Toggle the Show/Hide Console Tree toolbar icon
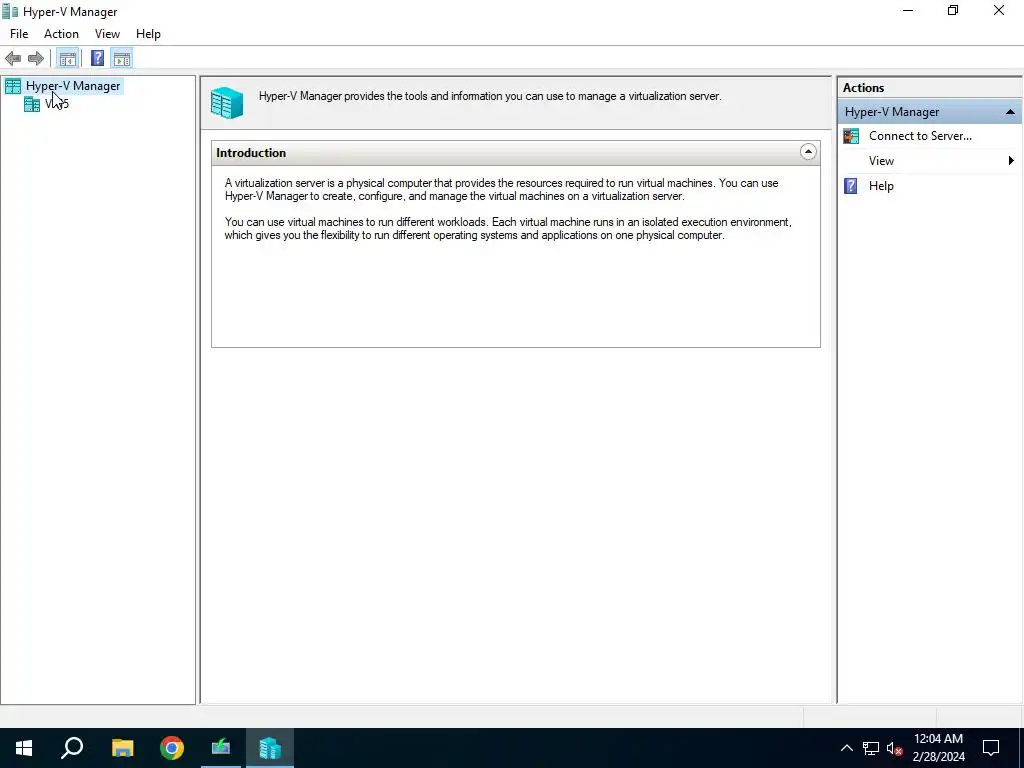 click(68, 59)
